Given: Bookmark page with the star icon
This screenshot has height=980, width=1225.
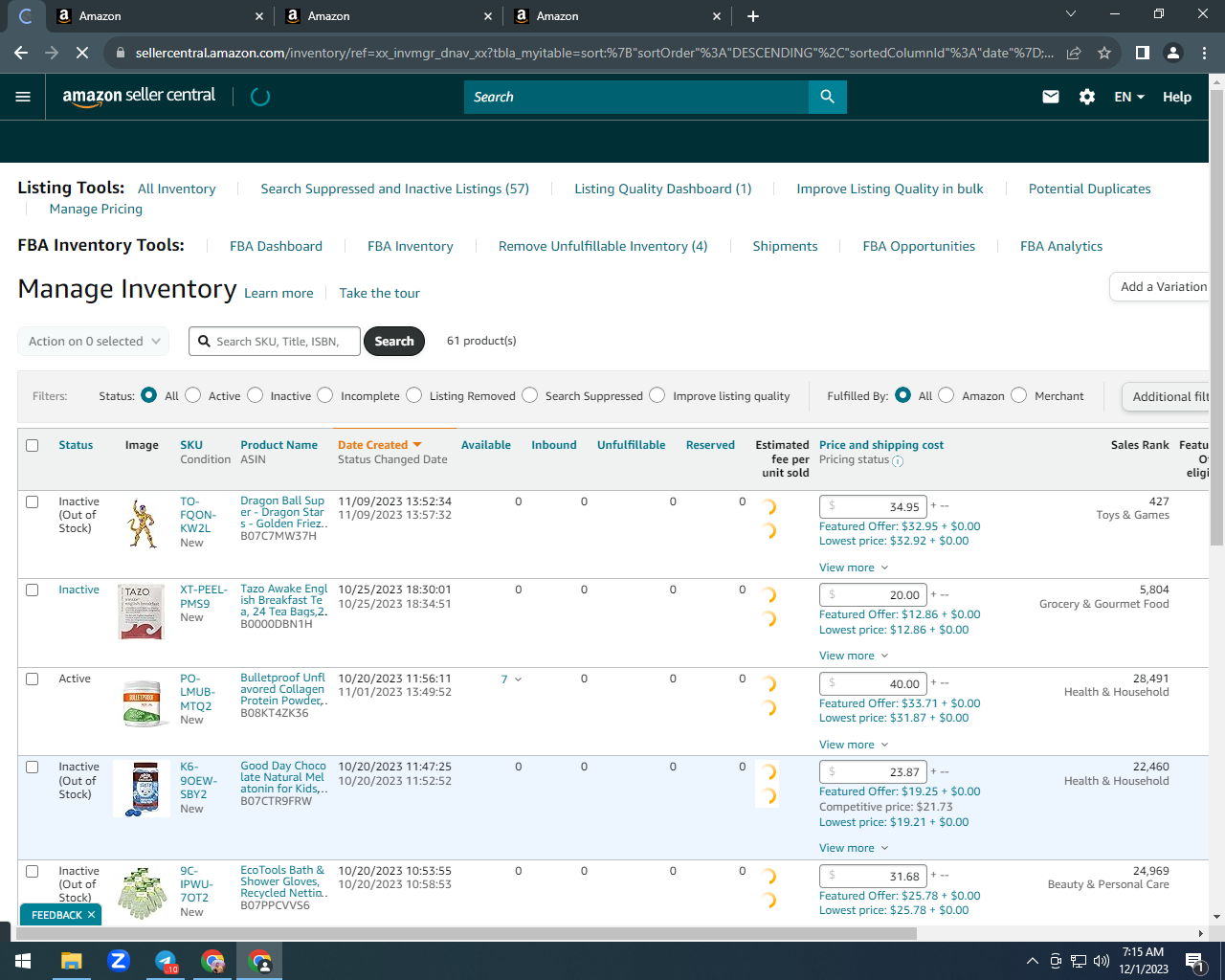Looking at the screenshot, I should 1104,53.
